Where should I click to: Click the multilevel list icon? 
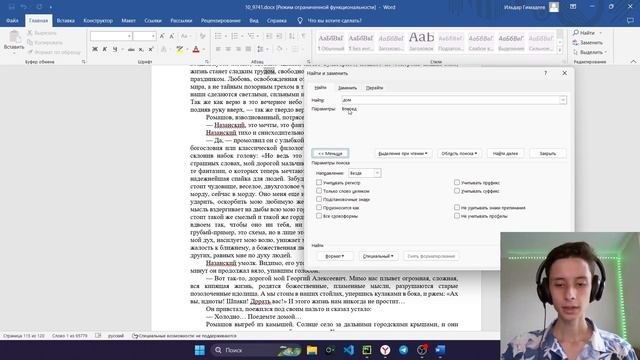[x=251, y=36]
